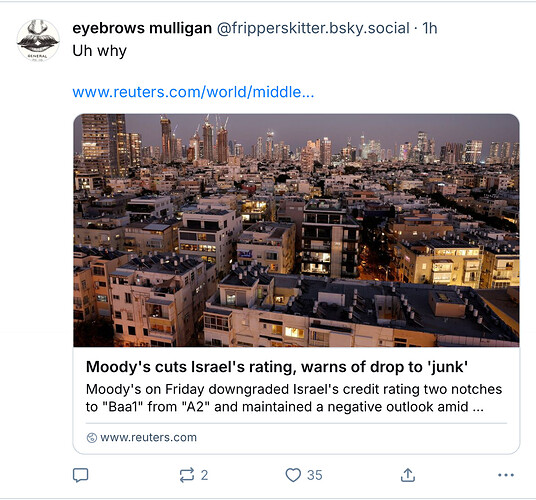The height and width of the screenshot is (500, 536).
Task: Click the globe icon beside www.reuters.com
Action: (92, 438)
